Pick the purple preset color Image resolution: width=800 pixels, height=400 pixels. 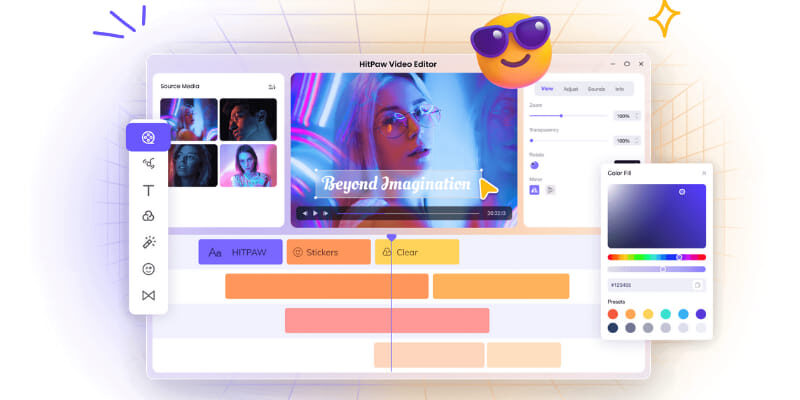tap(701, 314)
